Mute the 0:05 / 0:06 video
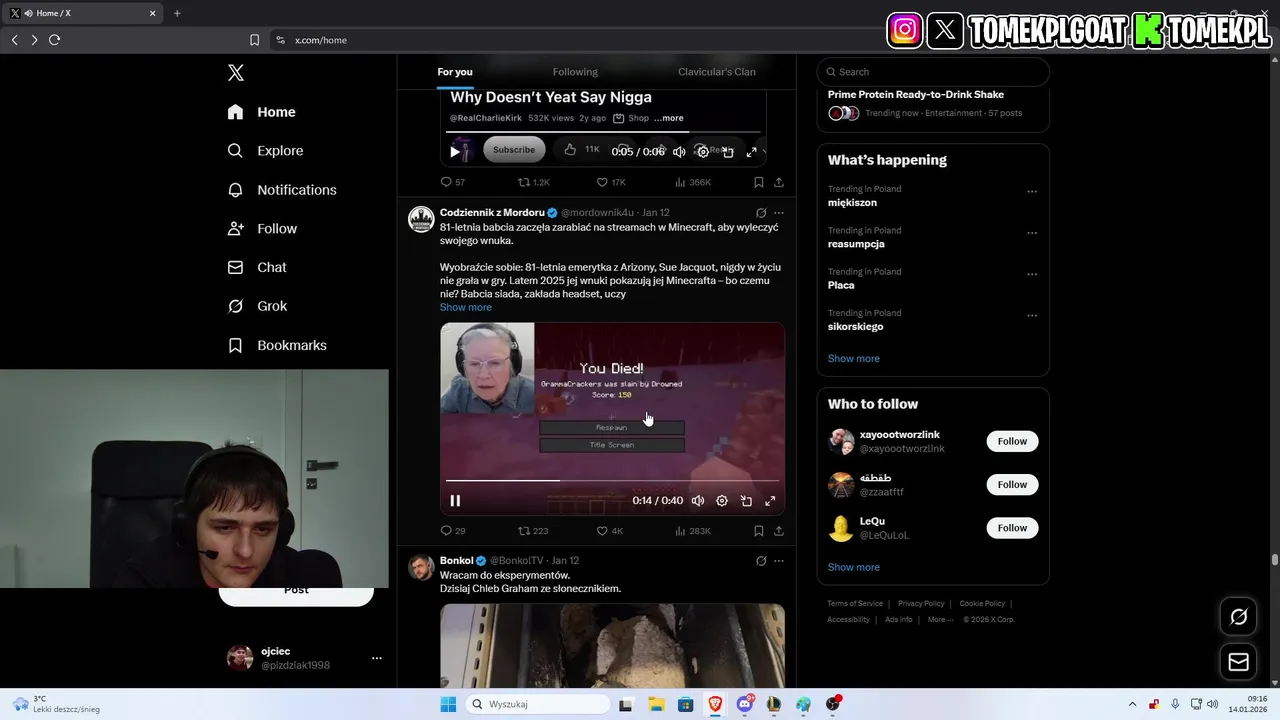Screen dimensions: 1280x720 [679, 152]
